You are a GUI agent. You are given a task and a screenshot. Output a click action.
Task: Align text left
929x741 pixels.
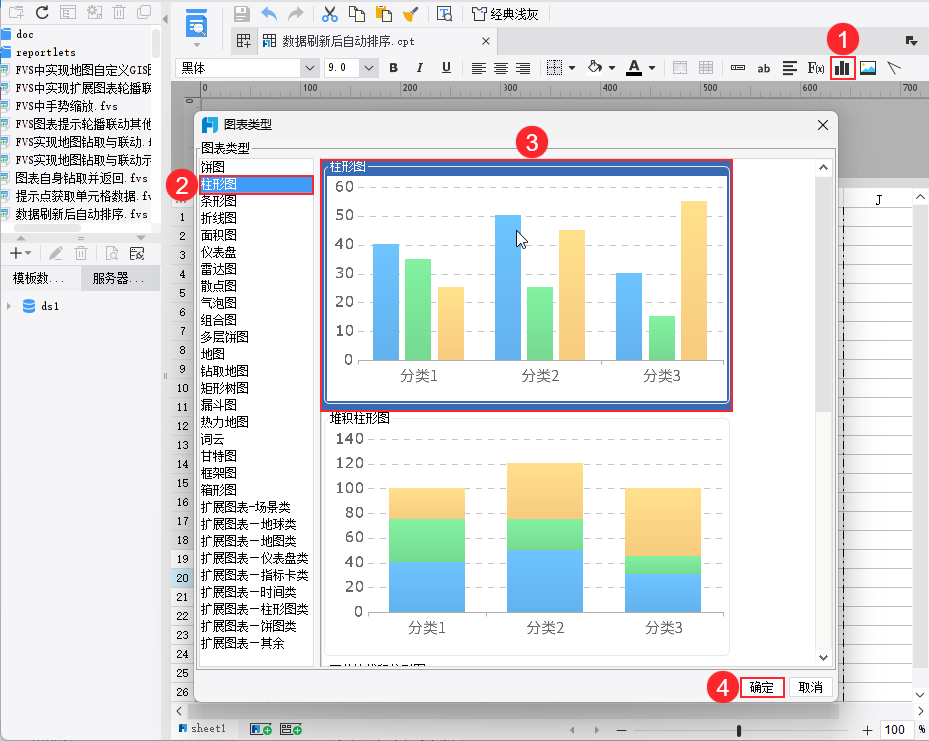coord(479,68)
